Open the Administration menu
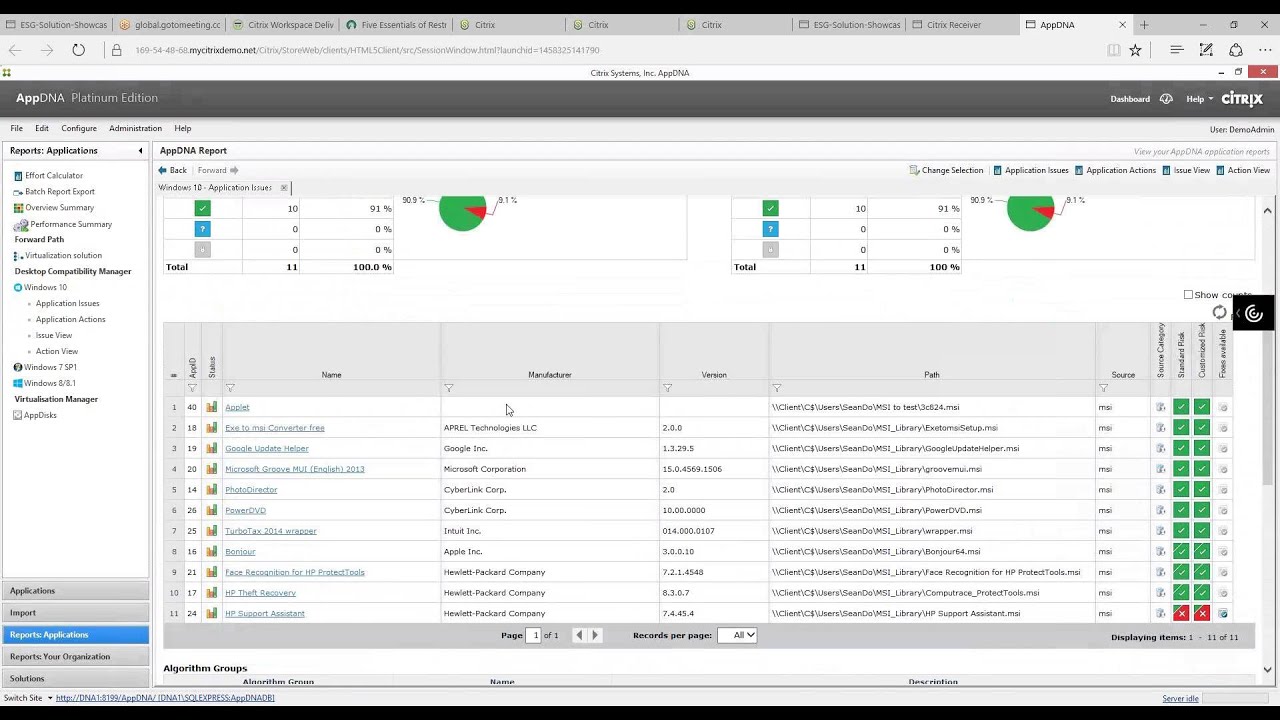 (135, 128)
